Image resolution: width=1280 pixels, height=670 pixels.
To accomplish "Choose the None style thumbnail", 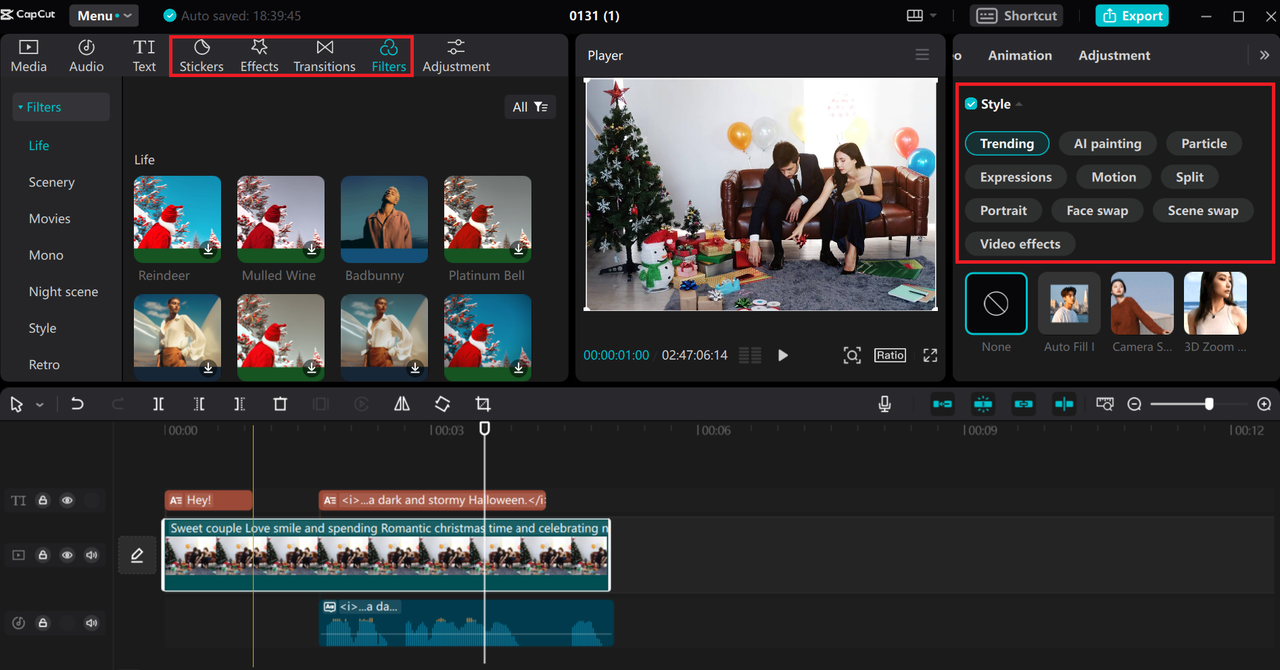I will [x=996, y=303].
